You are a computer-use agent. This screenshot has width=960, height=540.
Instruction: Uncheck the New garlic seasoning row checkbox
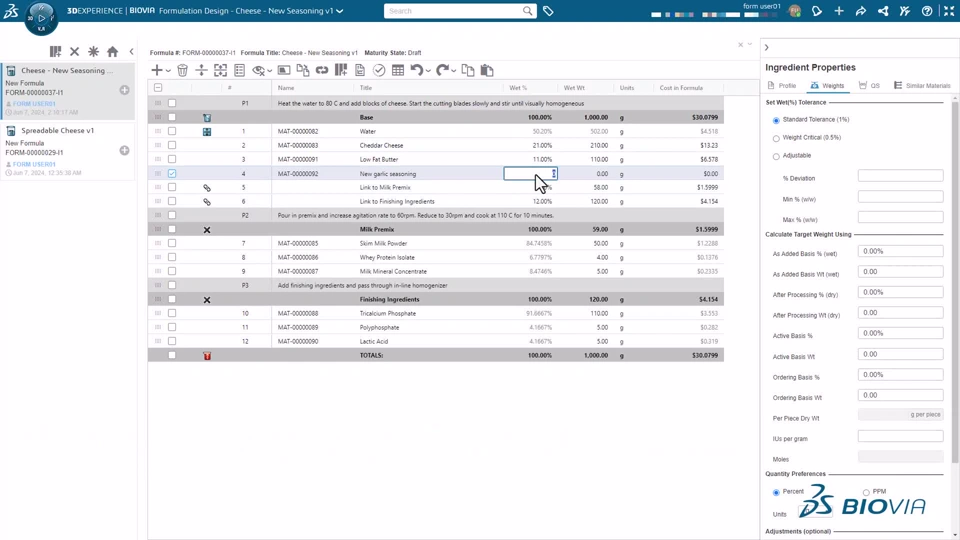(172, 174)
